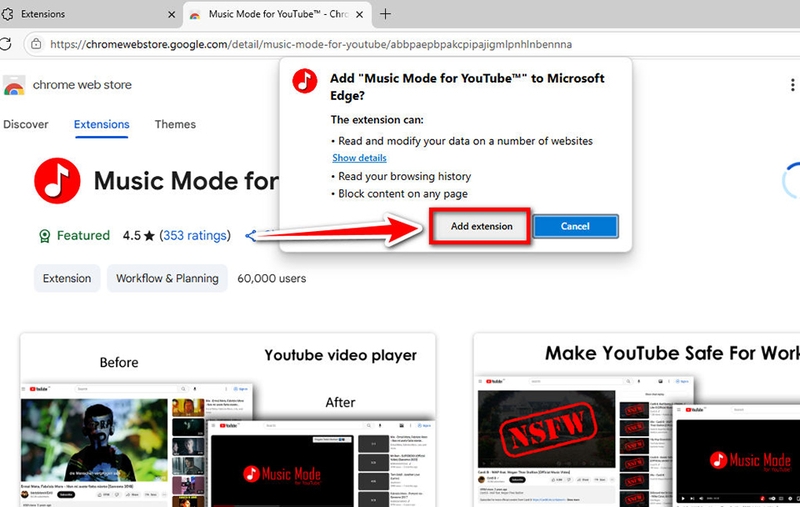Open the Discover section
Screen dimensions: 800x507
pos(26,124)
